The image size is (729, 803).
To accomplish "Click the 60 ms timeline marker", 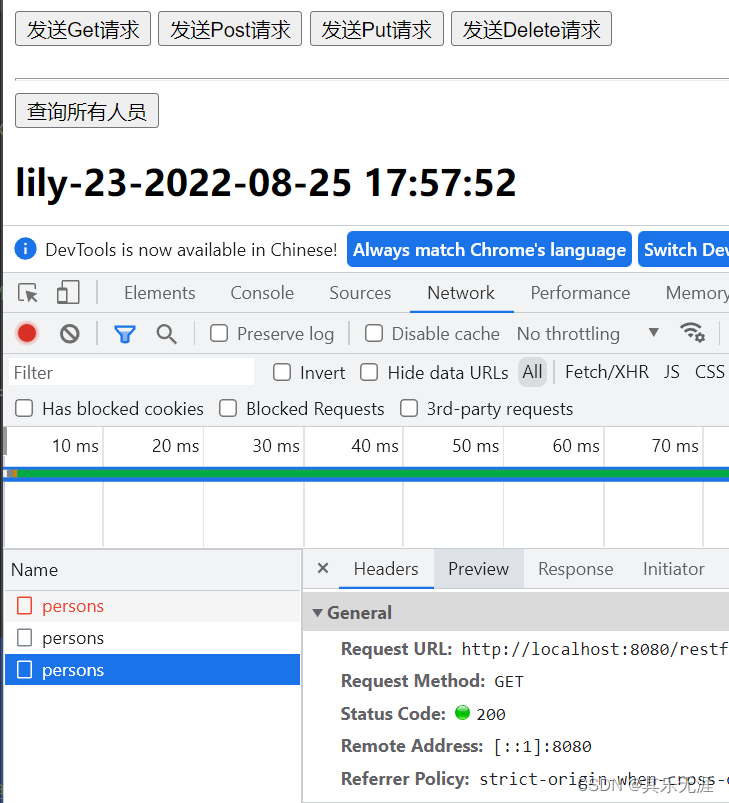I will point(576,446).
